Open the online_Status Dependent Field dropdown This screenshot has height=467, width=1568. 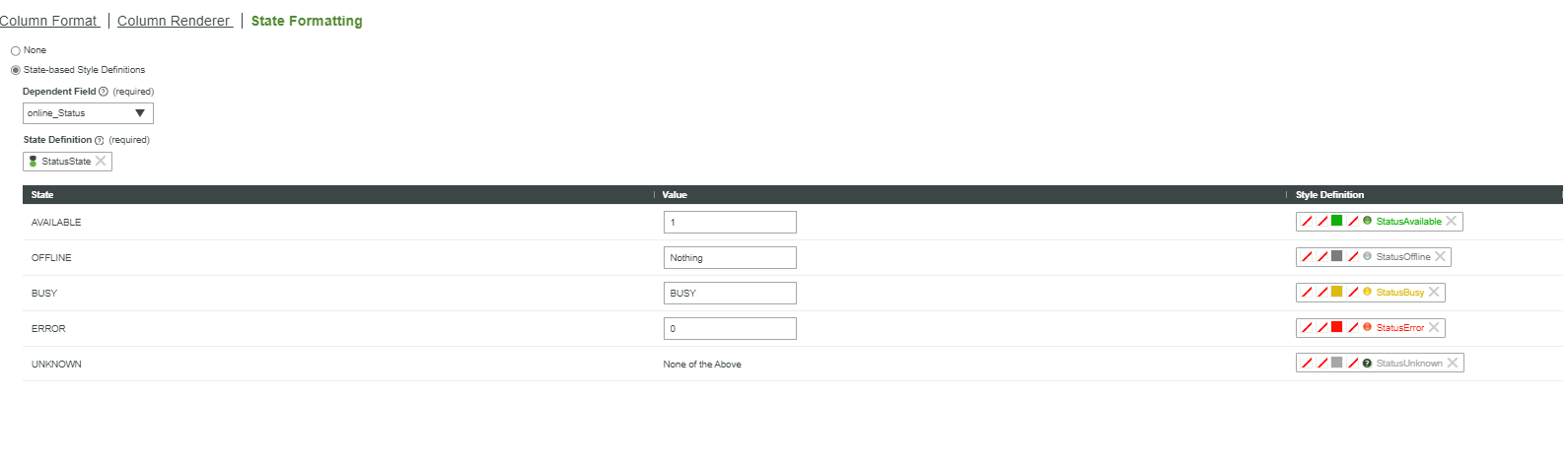point(88,113)
